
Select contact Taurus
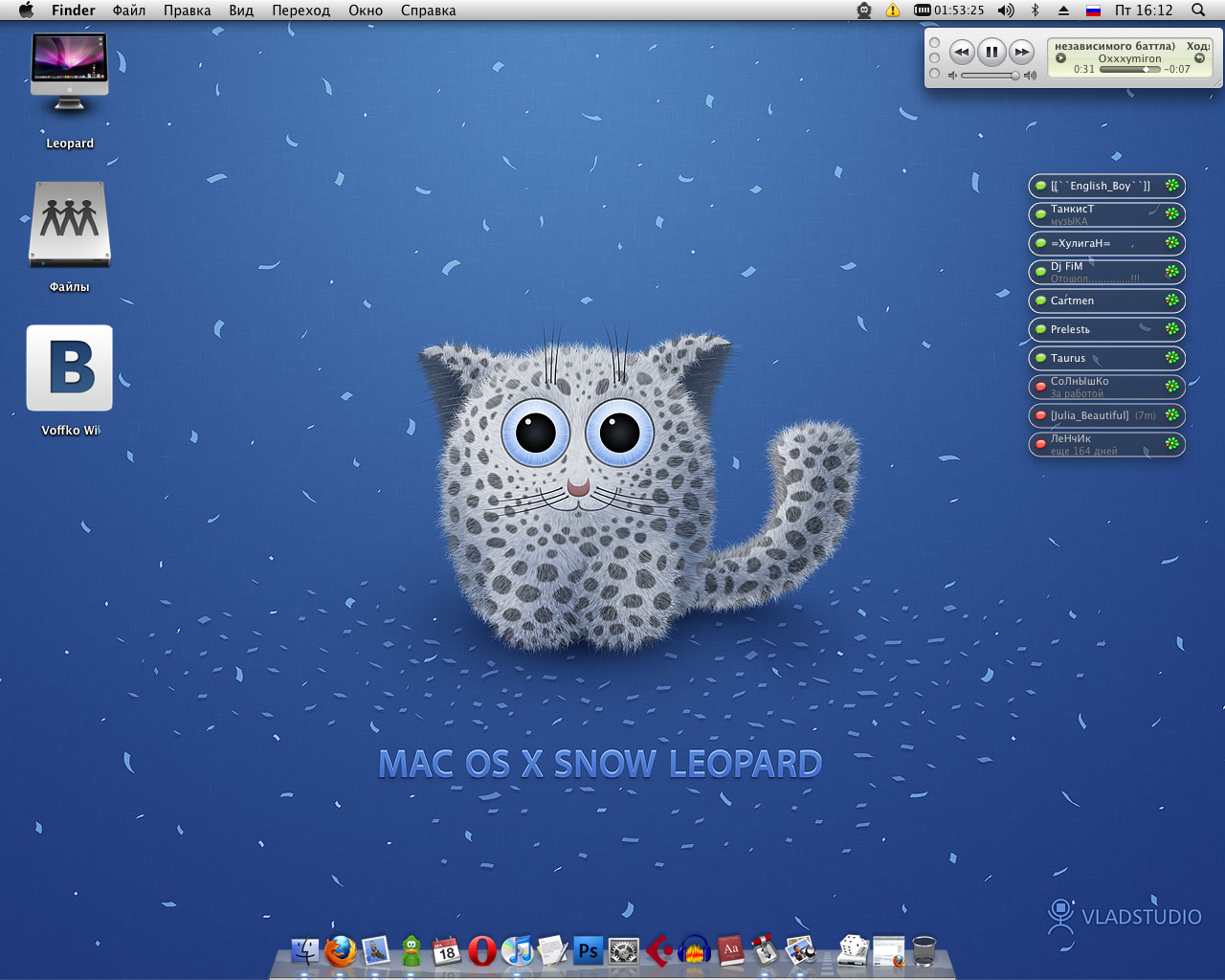pyautogui.click(x=1107, y=358)
